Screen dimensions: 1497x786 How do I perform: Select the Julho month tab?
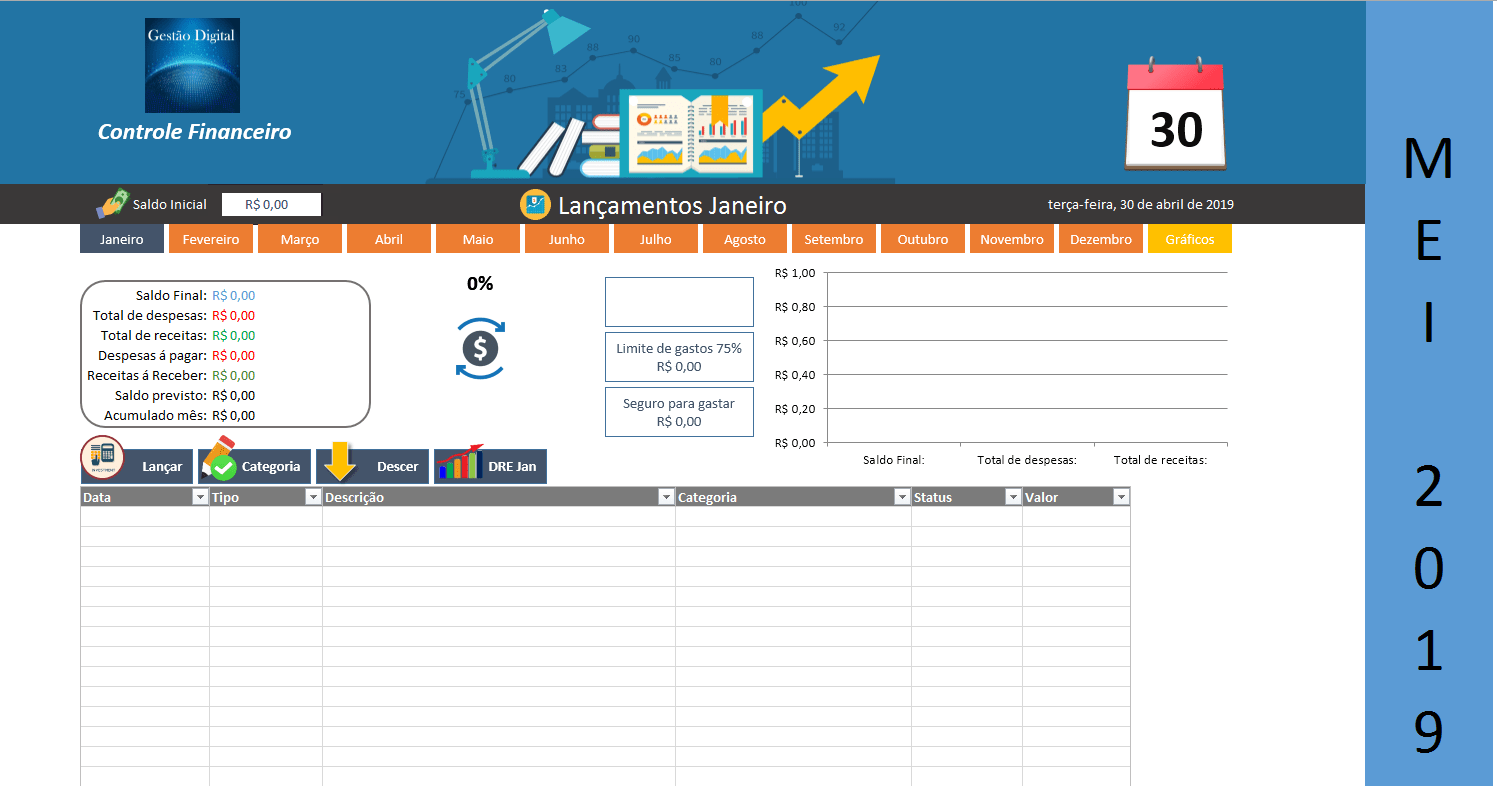(656, 240)
